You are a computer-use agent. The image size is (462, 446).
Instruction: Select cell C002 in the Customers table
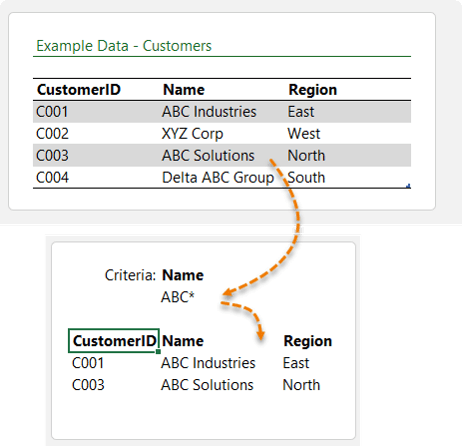pos(52,134)
